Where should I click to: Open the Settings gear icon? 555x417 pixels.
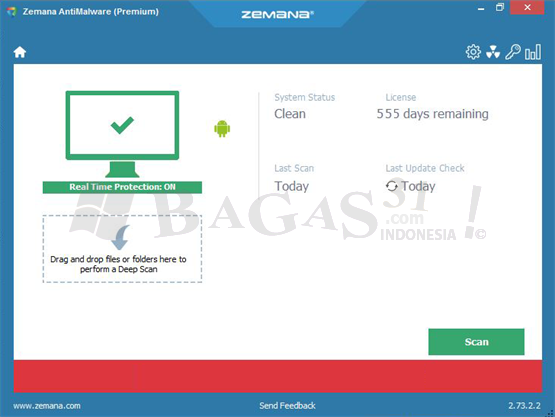473,52
